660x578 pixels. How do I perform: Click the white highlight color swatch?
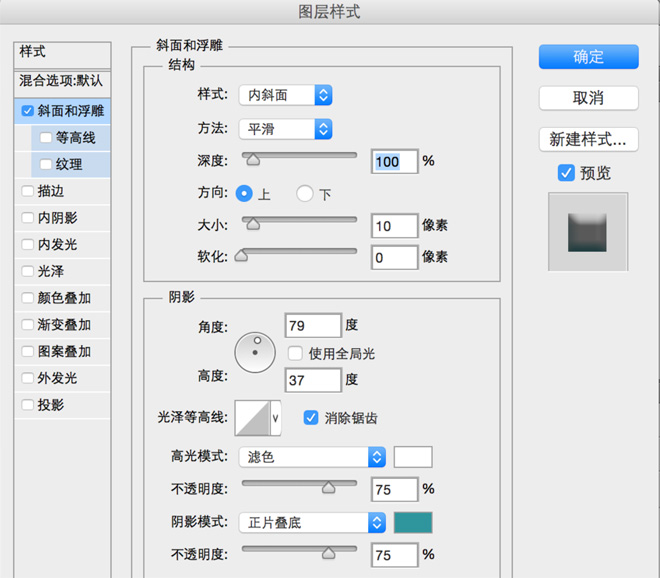(x=413, y=457)
